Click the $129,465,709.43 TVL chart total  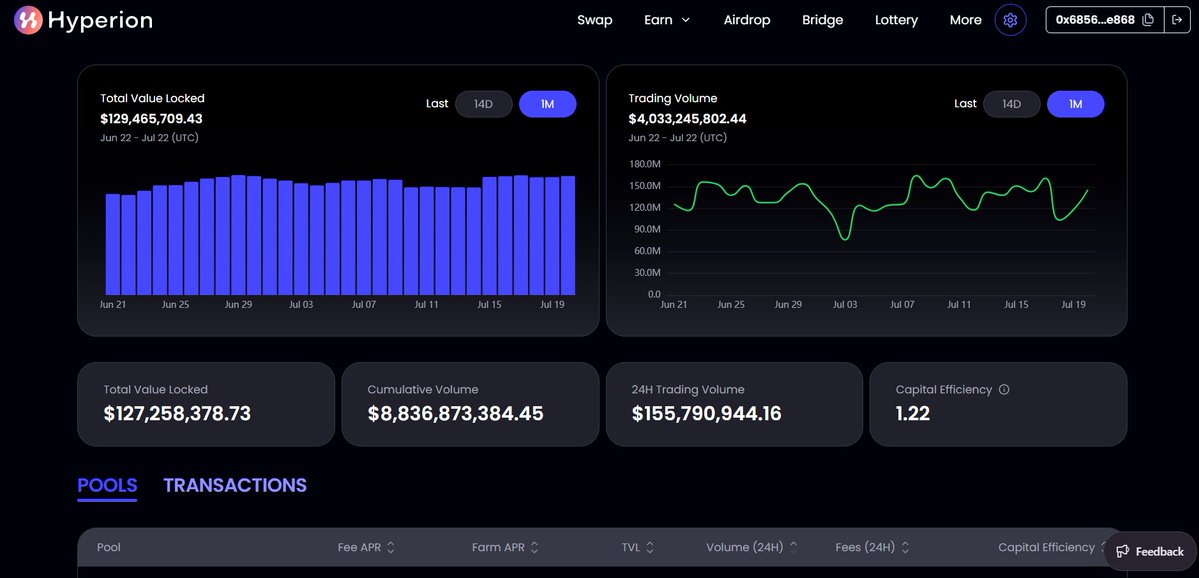pyautogui.click(x=151, y=119)
